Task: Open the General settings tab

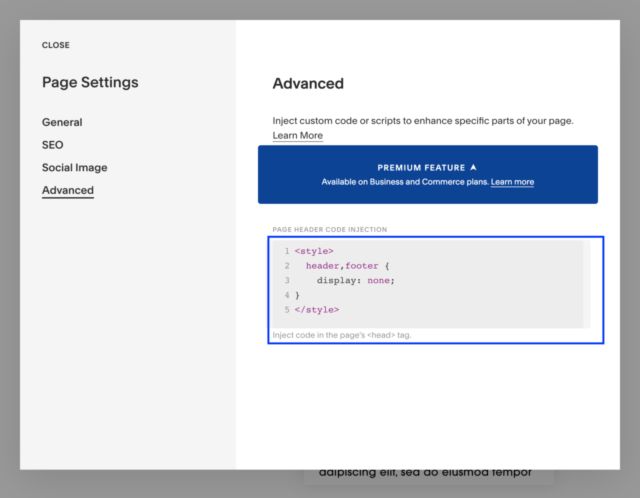Action: (x=62, y=122)
